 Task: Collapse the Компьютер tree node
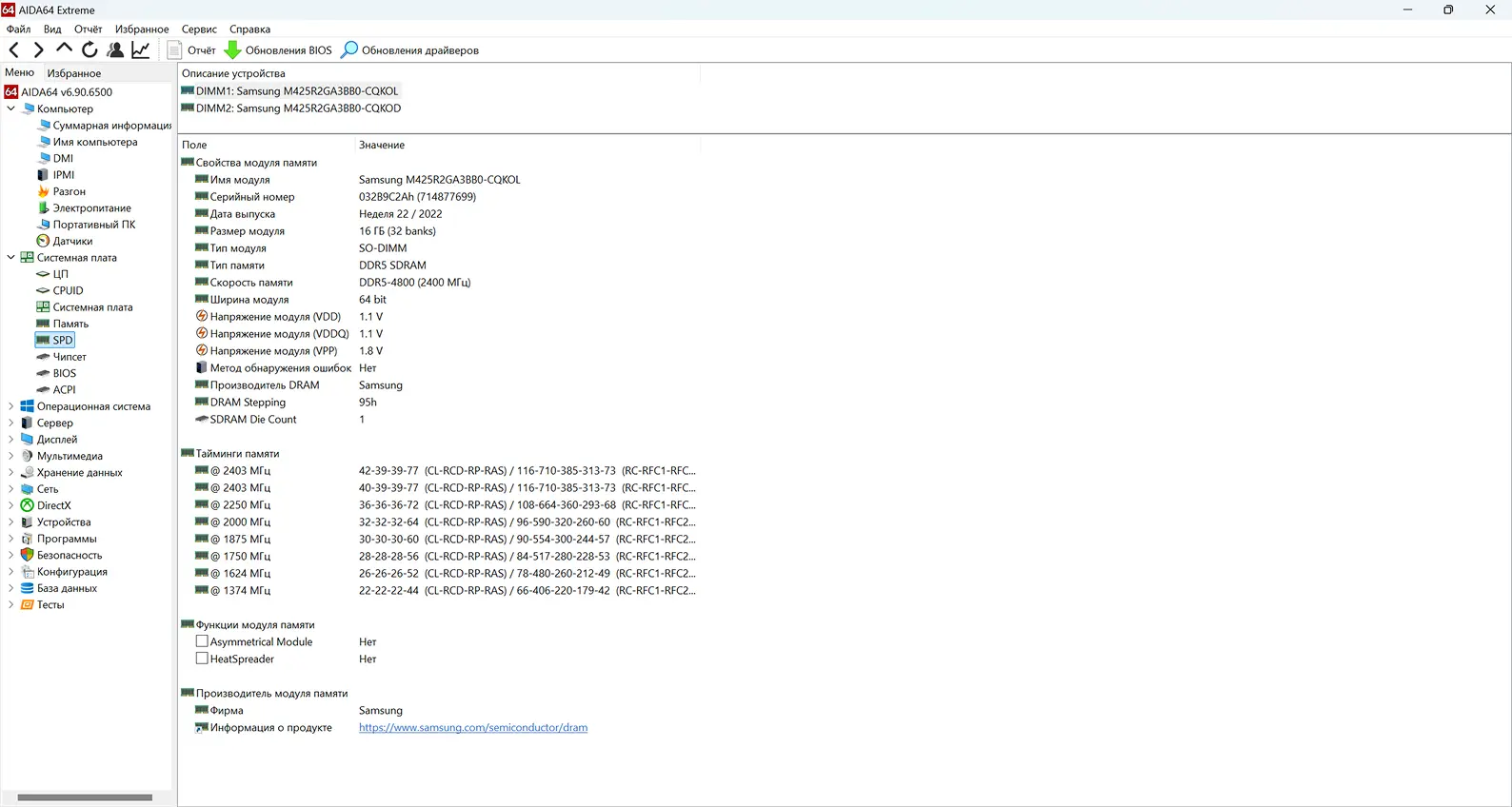[x=11, y=108]
